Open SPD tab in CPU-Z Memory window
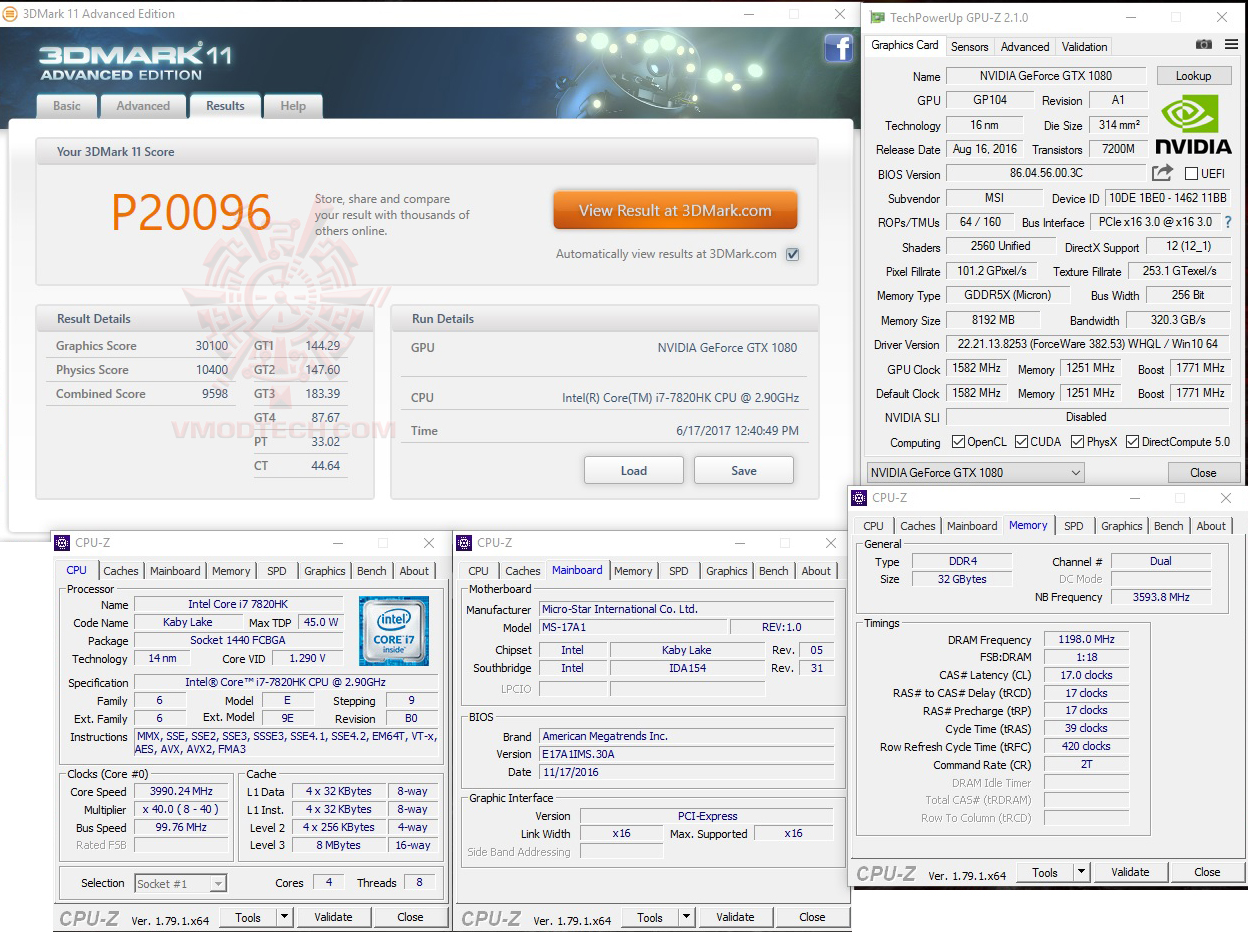 click(x=1074, y=526)
